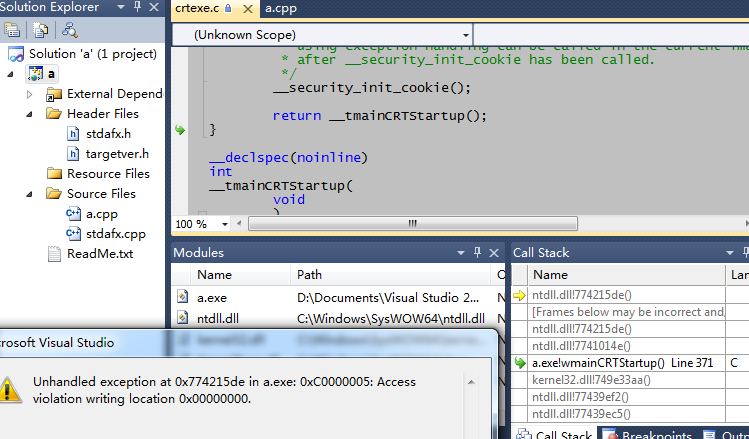Click Show All Files icon in Solution Explorer
Screen dimensions: 749x439
[x=40, y=30]
